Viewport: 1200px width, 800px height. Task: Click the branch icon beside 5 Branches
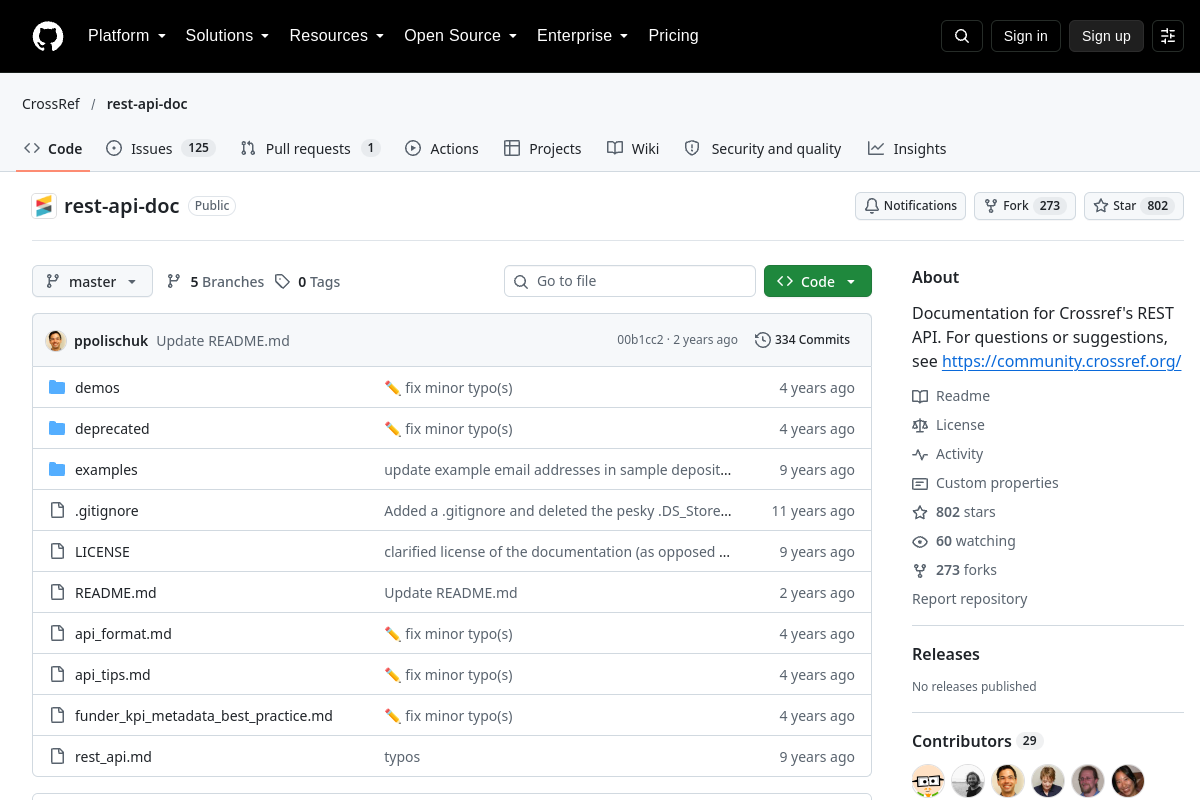coord(174,281)
